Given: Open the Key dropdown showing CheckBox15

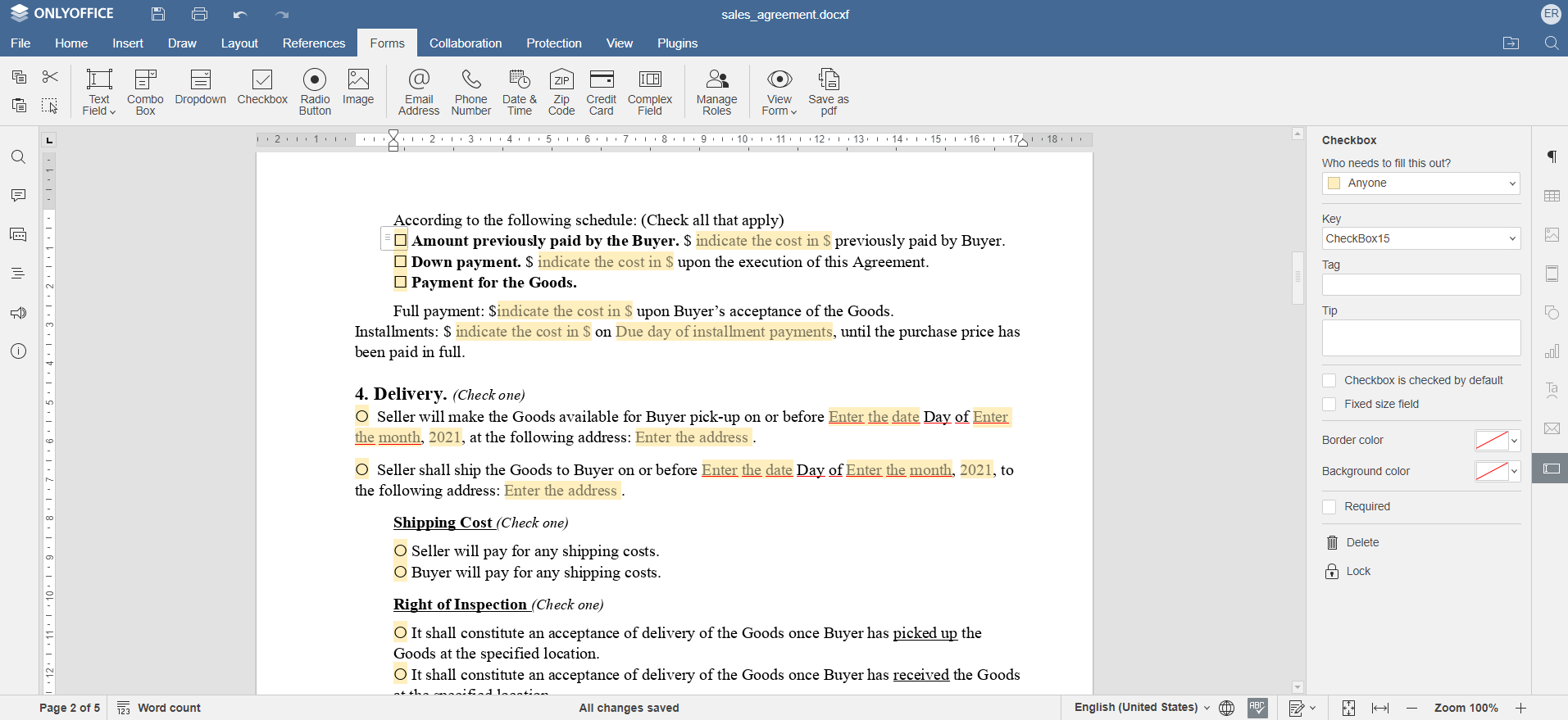Looking at the screenshot, I should tap(1511, 239).
